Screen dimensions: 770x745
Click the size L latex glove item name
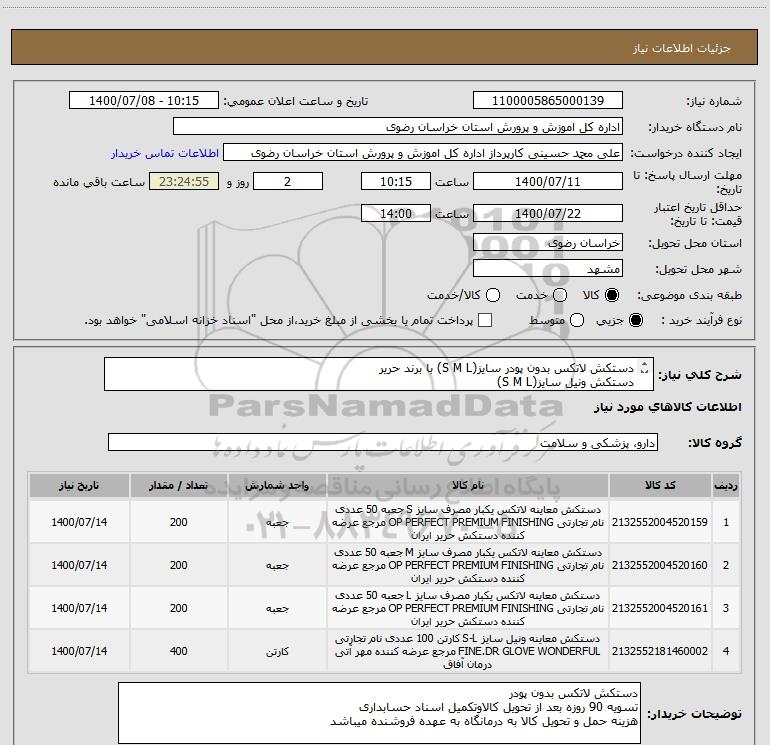click(x=468, y=608)
